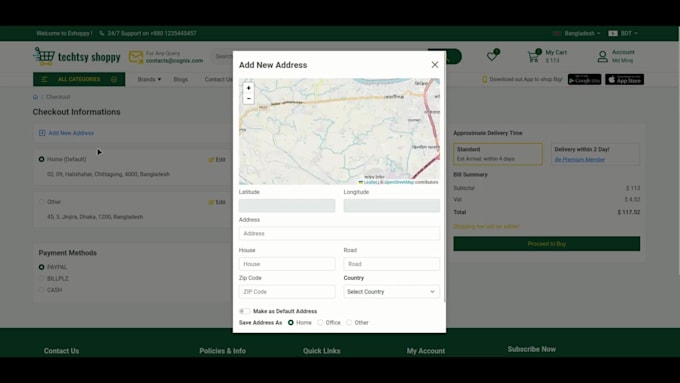The width and height of the screenshot is (680, 383).
Task: Click the Add New Address plus icon
Action: click(42, 133)
